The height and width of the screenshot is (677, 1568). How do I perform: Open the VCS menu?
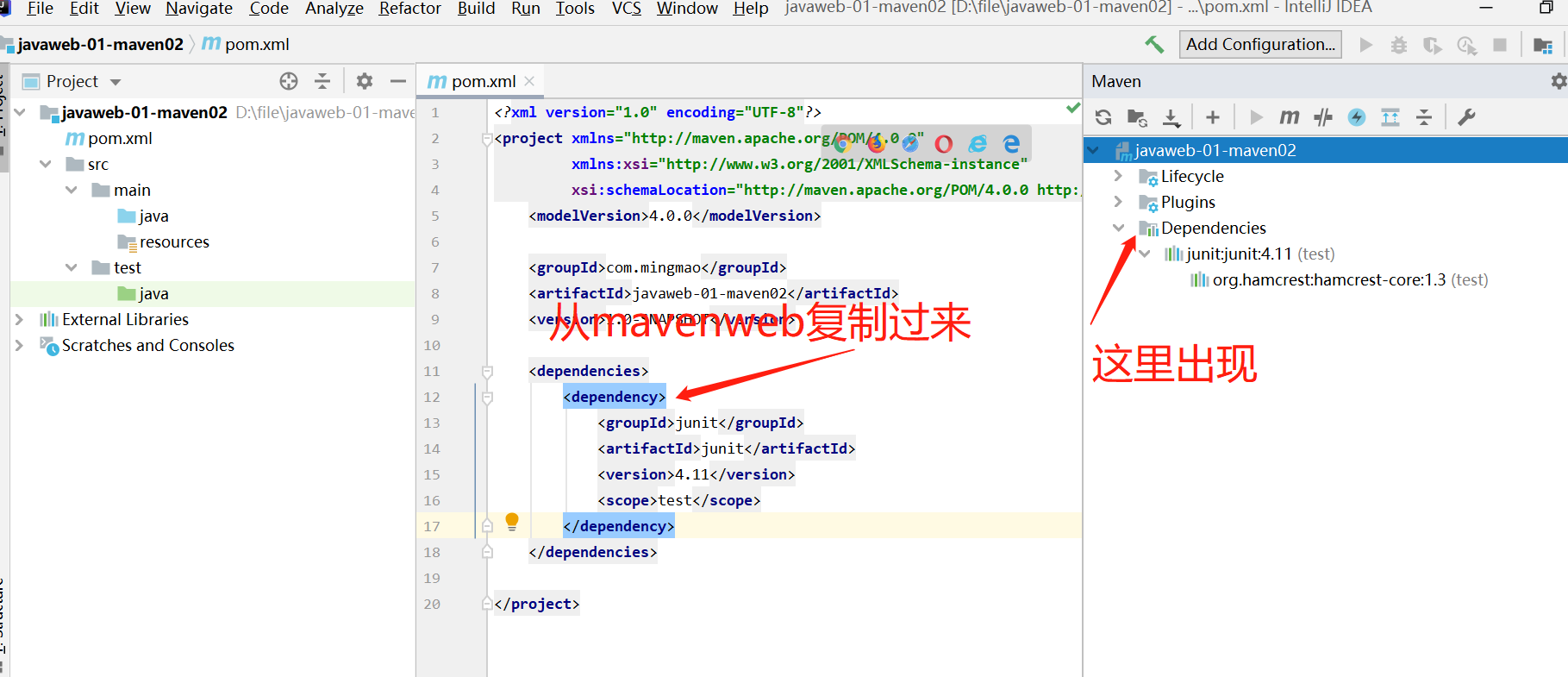pyautogui.click(x=626, y=9)
